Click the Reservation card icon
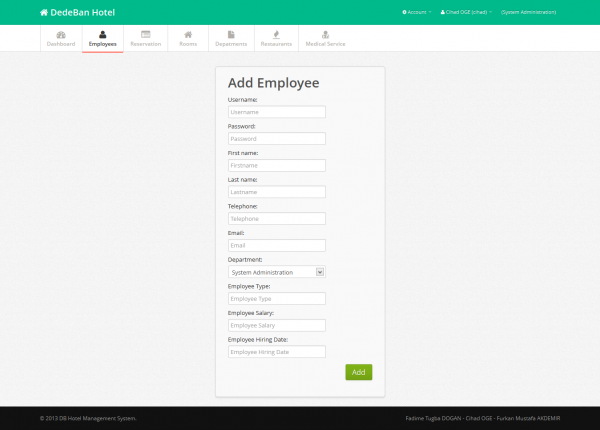600x430 pixels. click(145, 34)
